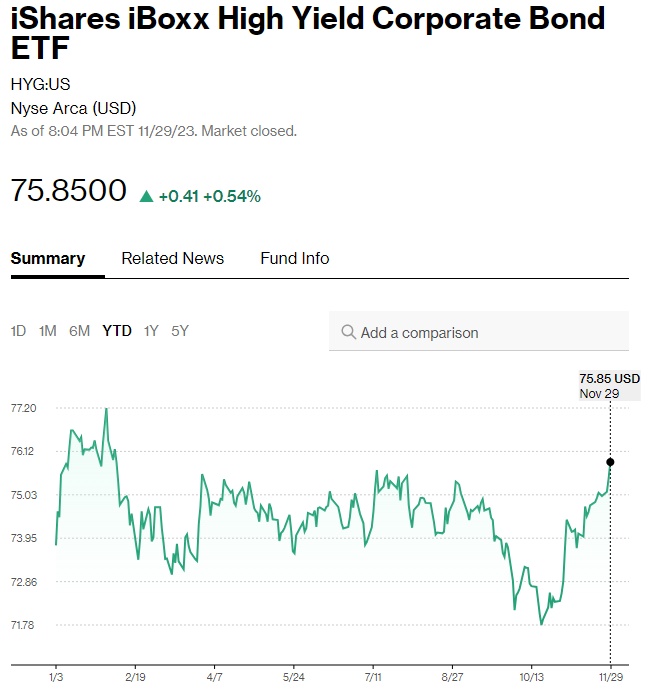The image size is (661, 695).
Task: Click the green up-arrow price change icon
Action: pos(146,197)
